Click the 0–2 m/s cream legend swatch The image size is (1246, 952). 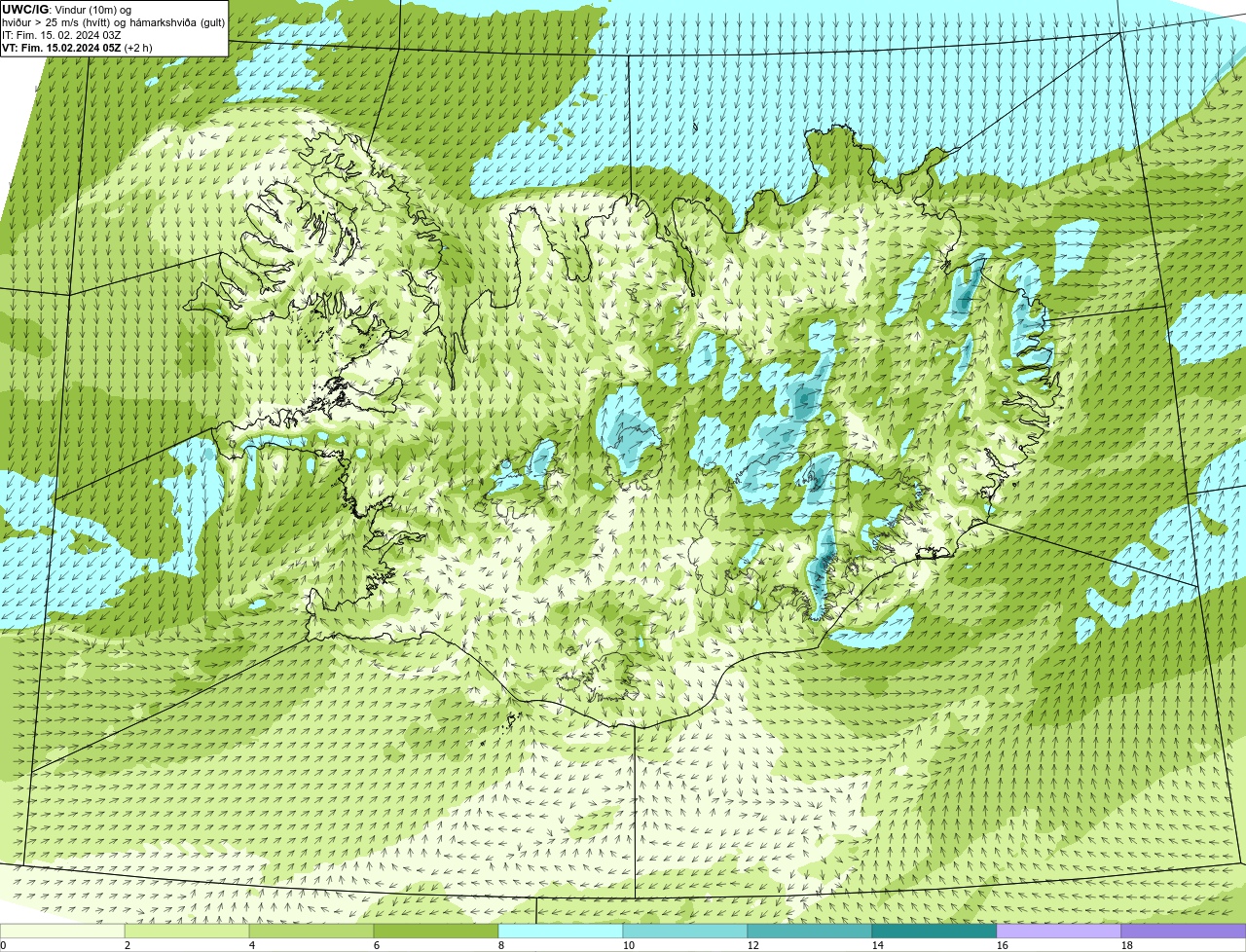click(x=62, y=931)
